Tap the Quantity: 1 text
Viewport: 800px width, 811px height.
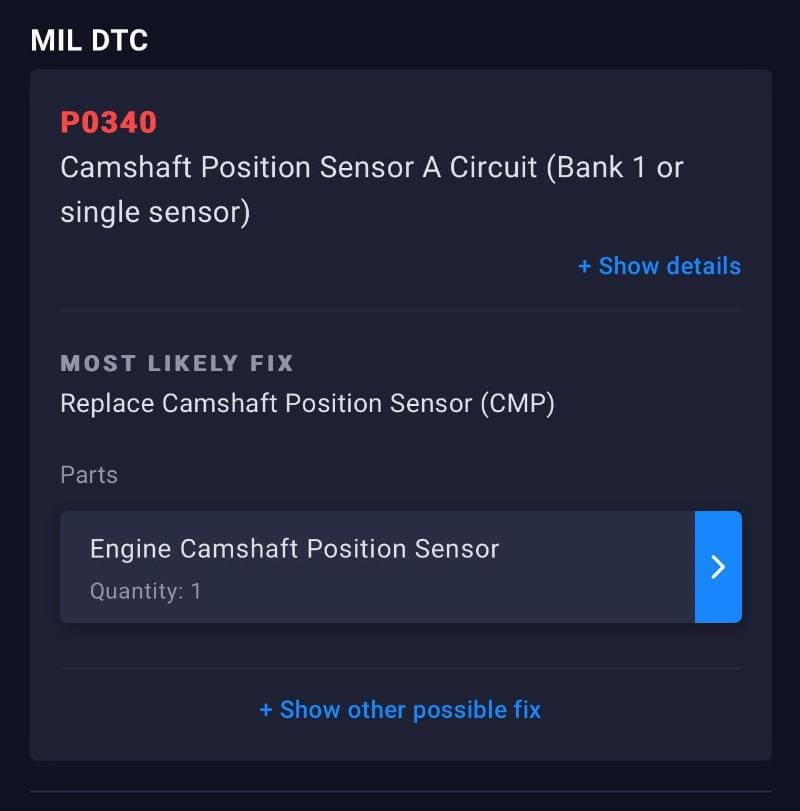(x=145, y=591)
